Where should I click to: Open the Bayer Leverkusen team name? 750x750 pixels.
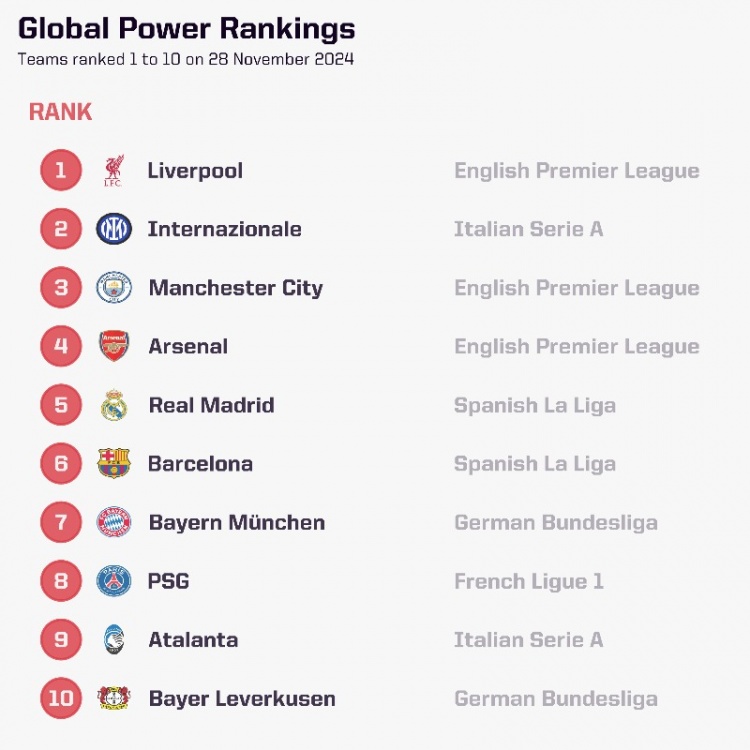[242, 698]
